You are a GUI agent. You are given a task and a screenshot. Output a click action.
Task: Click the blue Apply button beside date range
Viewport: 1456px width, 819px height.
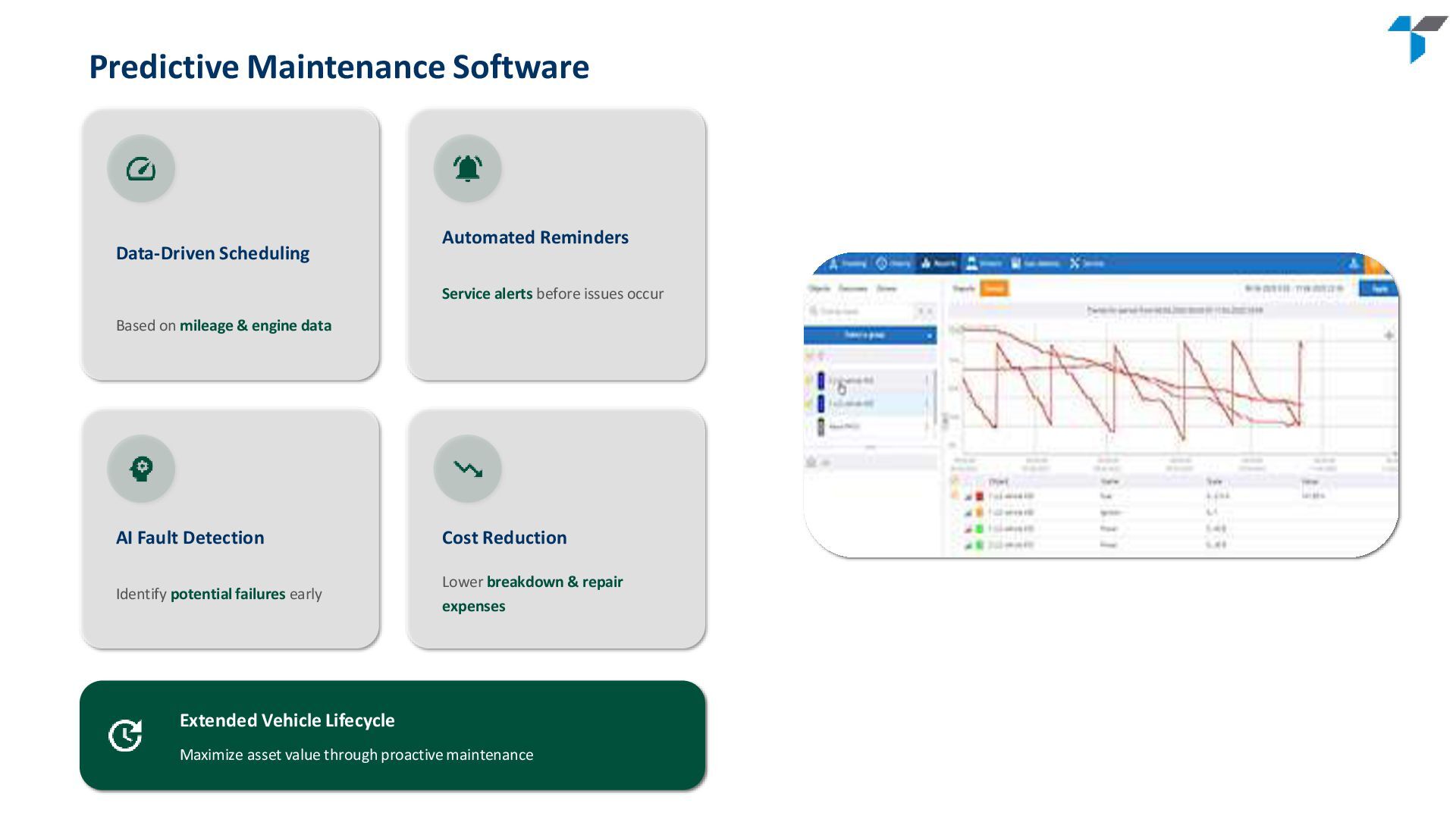point(1379,288)
